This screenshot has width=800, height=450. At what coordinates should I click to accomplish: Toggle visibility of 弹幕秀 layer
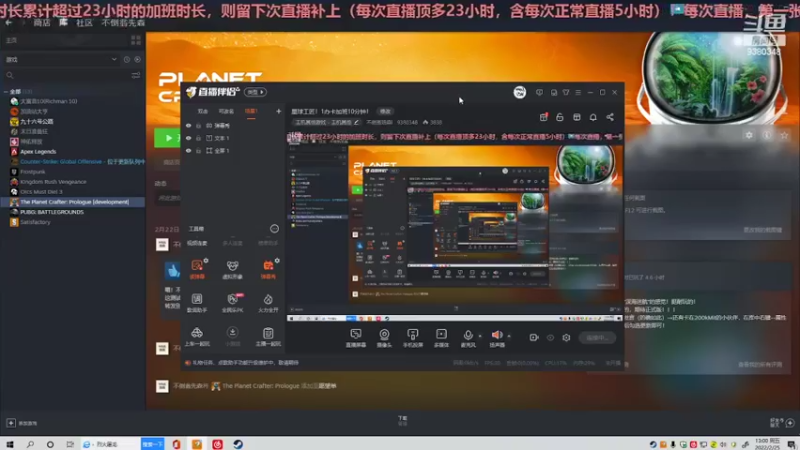point(188,126)
